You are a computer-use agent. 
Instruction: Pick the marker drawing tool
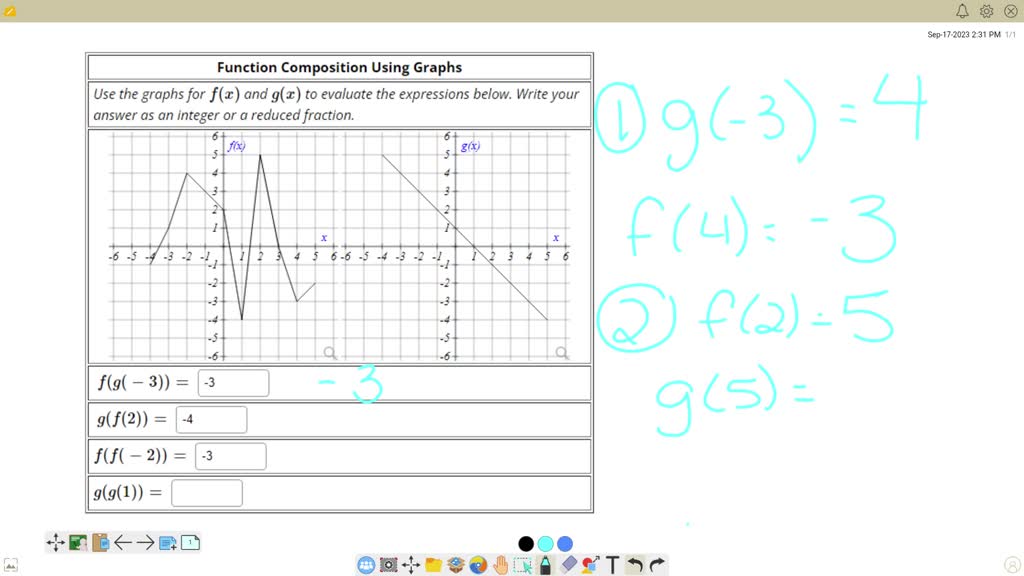click(545, 565)
